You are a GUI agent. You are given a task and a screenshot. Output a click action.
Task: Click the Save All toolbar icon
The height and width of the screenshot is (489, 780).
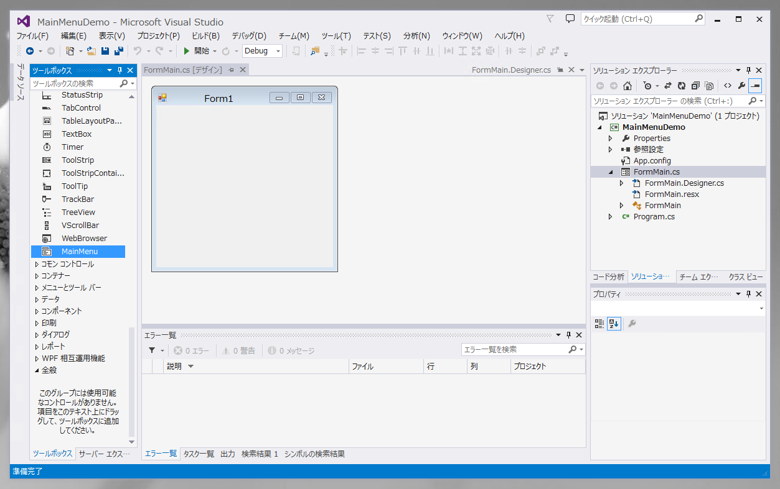[x=118, y=51]
